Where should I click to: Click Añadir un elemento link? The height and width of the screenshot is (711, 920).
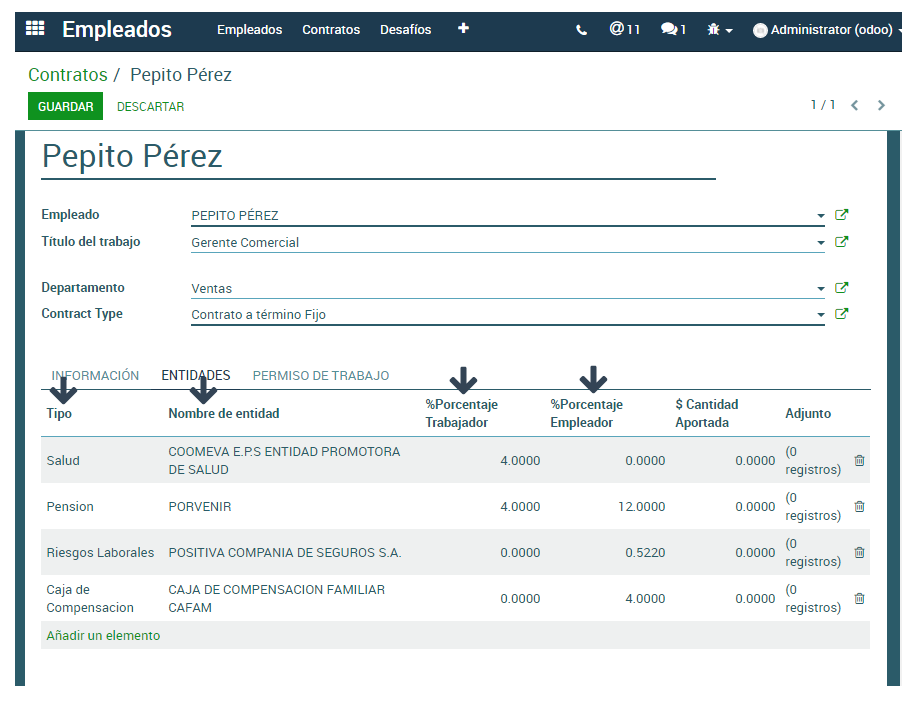click(x=103, y=636)
